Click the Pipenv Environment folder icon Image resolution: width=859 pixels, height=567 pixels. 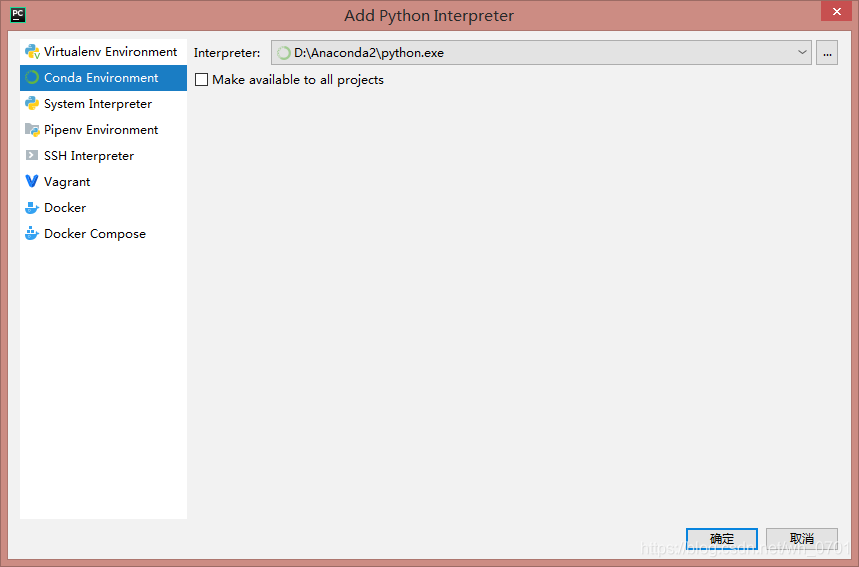(x=32, y=130)
